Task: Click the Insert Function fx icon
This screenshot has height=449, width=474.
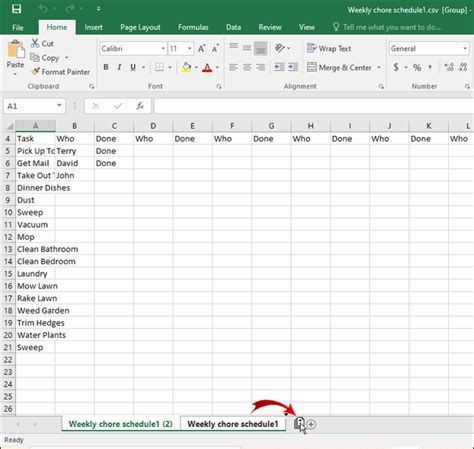Action: (140, 106)
